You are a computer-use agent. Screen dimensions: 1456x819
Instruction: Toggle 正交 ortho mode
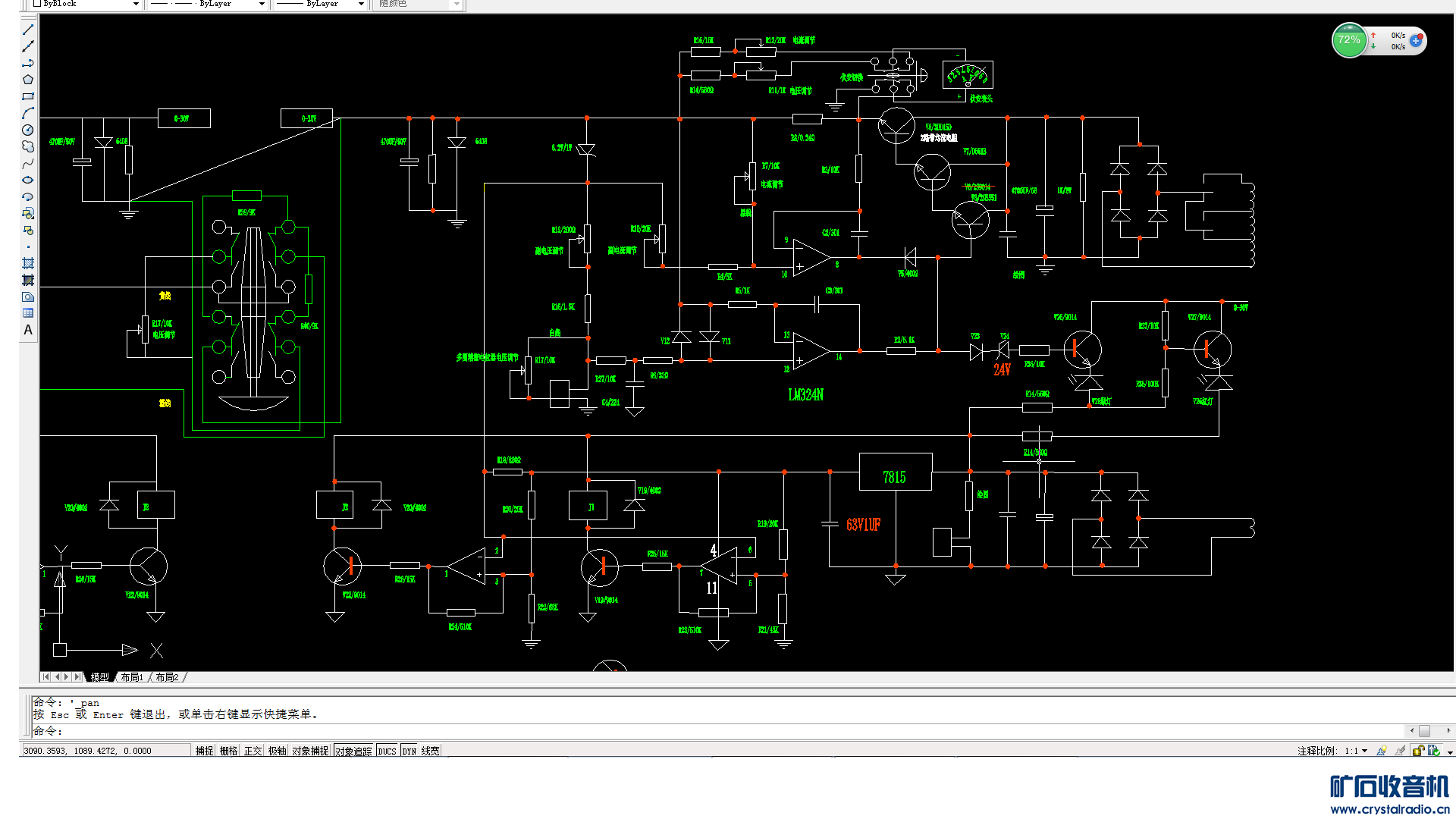click(253, 751)
